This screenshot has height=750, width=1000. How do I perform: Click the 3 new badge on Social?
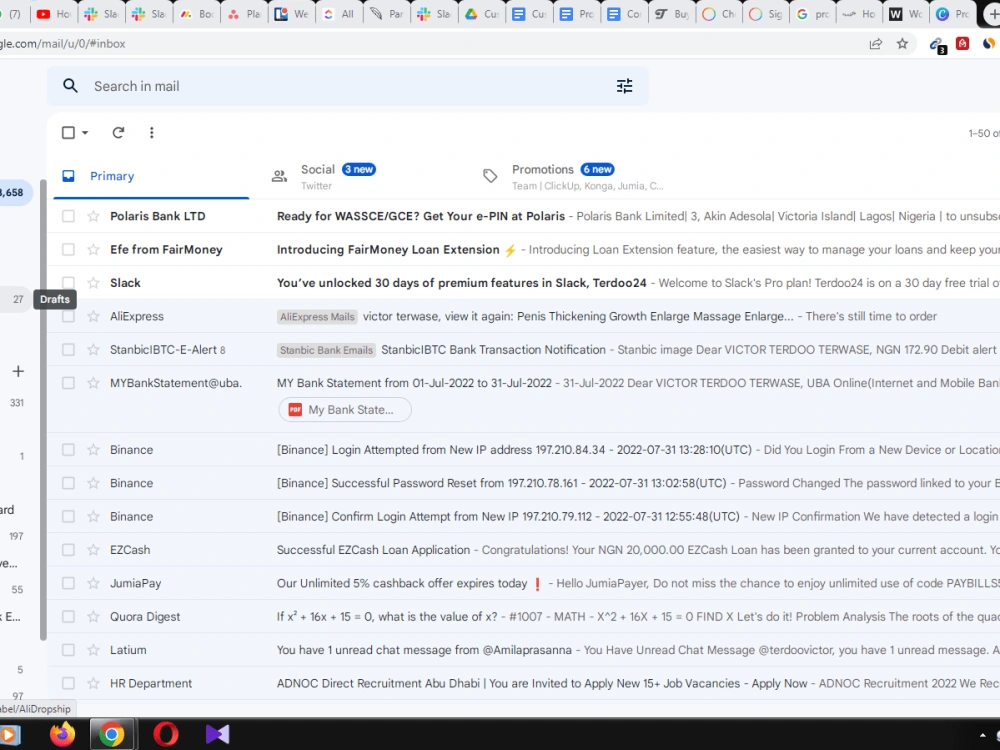pos(358,169)
